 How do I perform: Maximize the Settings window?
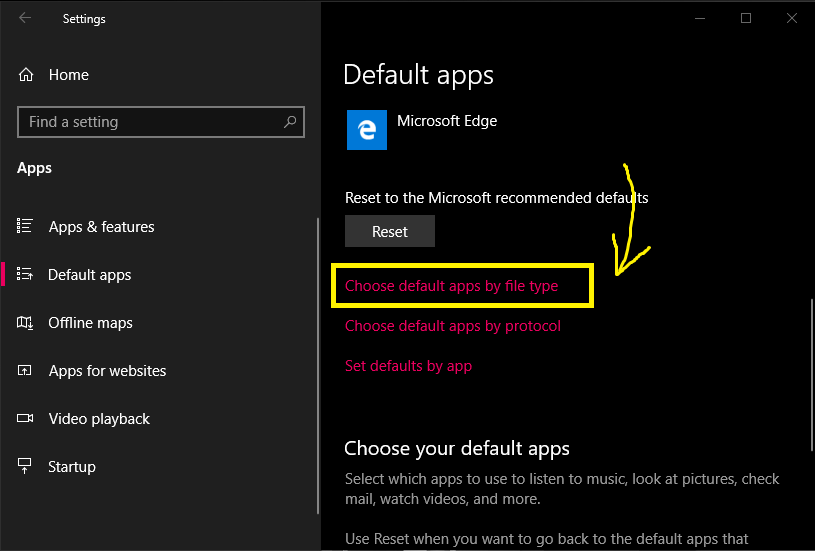pyautogui.click(x=746, y=18)
